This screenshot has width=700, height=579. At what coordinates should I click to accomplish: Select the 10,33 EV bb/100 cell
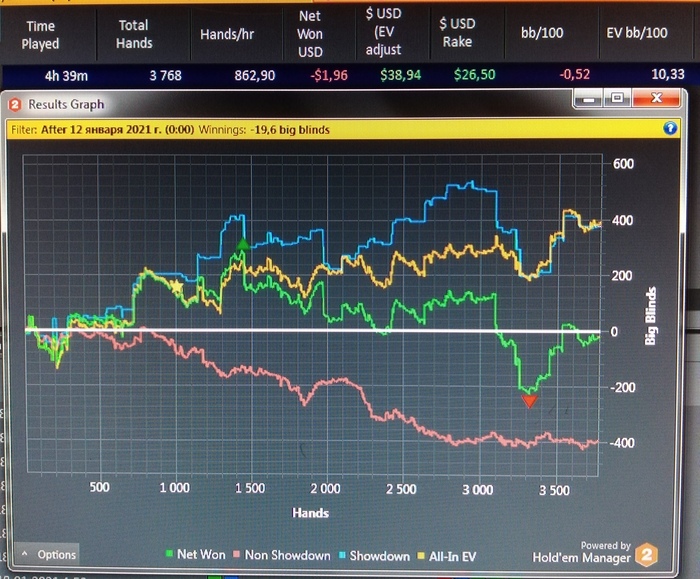click(668, 74)
